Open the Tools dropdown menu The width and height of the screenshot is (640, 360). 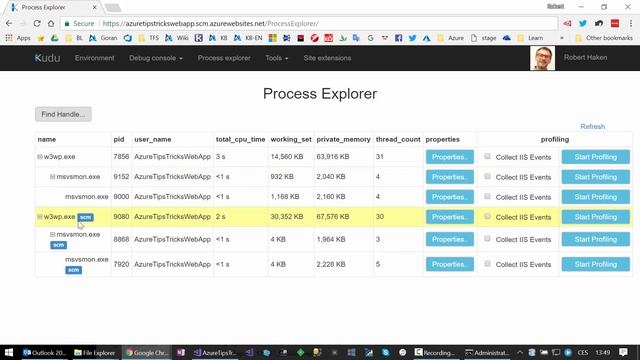277,58
